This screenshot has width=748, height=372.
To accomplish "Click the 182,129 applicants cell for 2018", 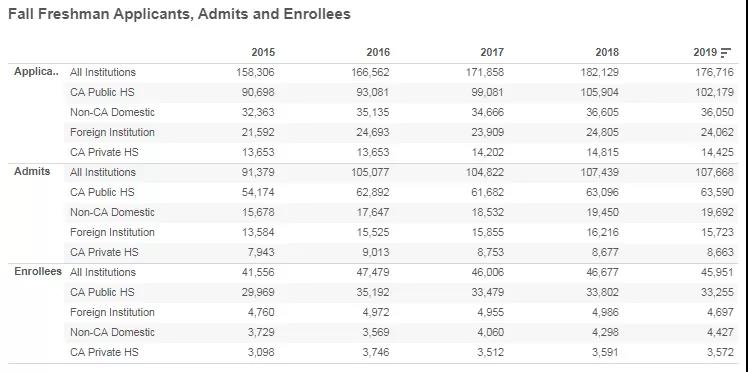I will [599, 72].
